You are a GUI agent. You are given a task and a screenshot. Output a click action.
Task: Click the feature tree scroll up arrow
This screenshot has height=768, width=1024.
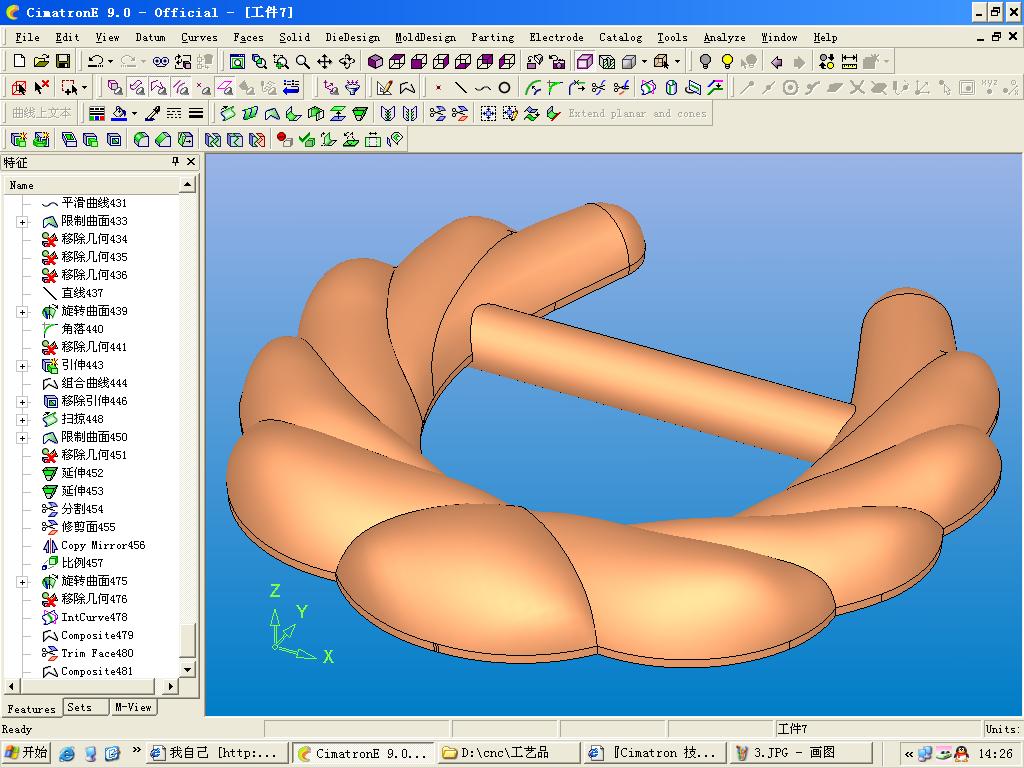tap(187, 185)
